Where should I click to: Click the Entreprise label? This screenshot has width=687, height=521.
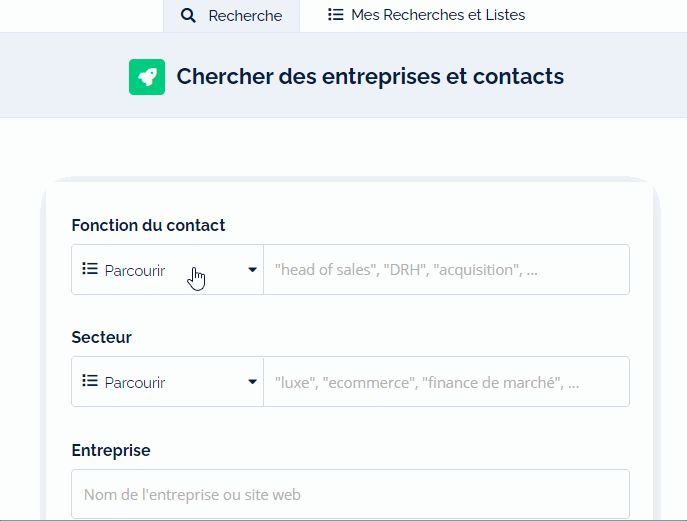point(111,450)
